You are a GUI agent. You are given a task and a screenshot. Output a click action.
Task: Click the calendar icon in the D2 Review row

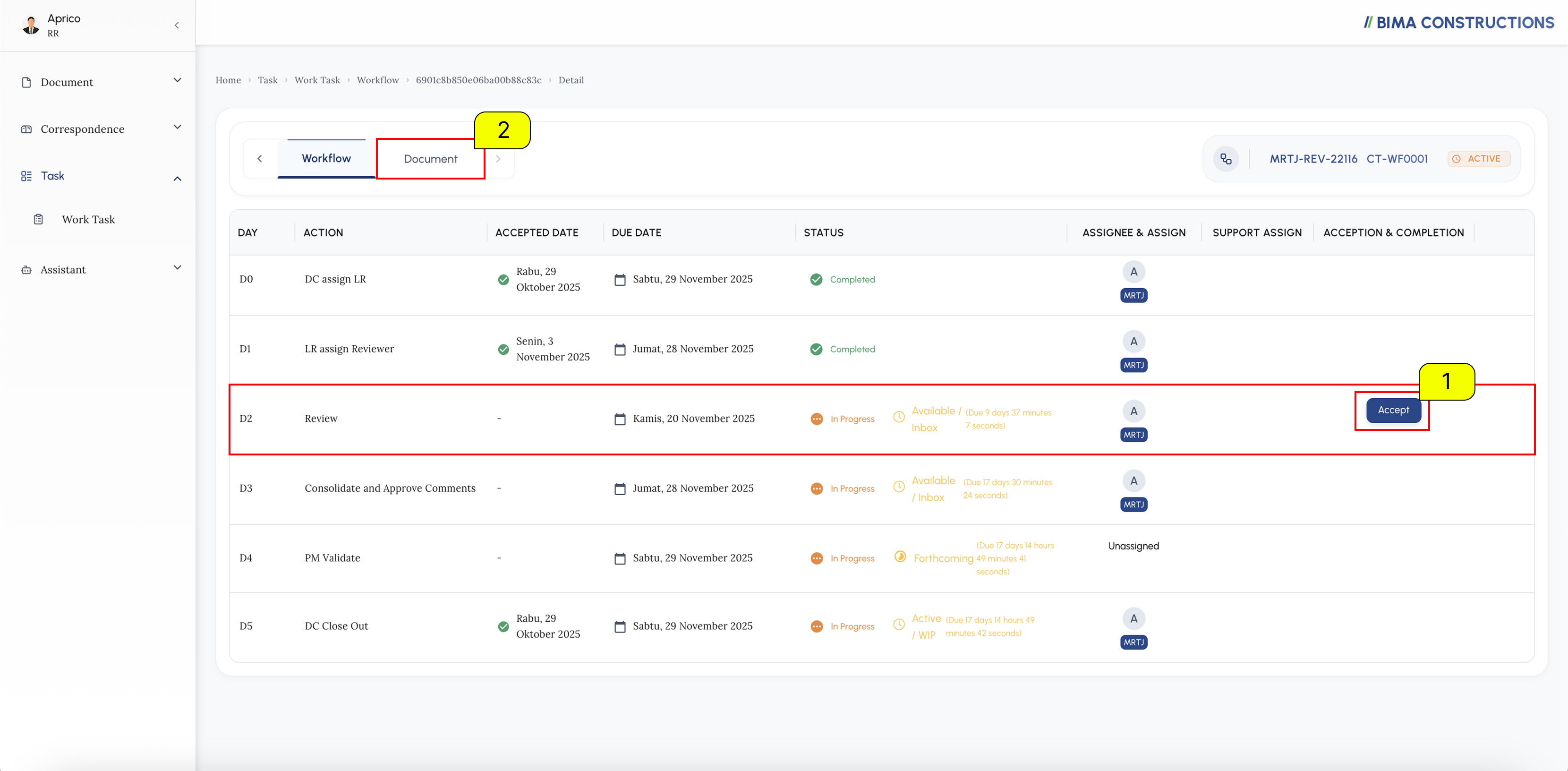(x=620, y=419)
